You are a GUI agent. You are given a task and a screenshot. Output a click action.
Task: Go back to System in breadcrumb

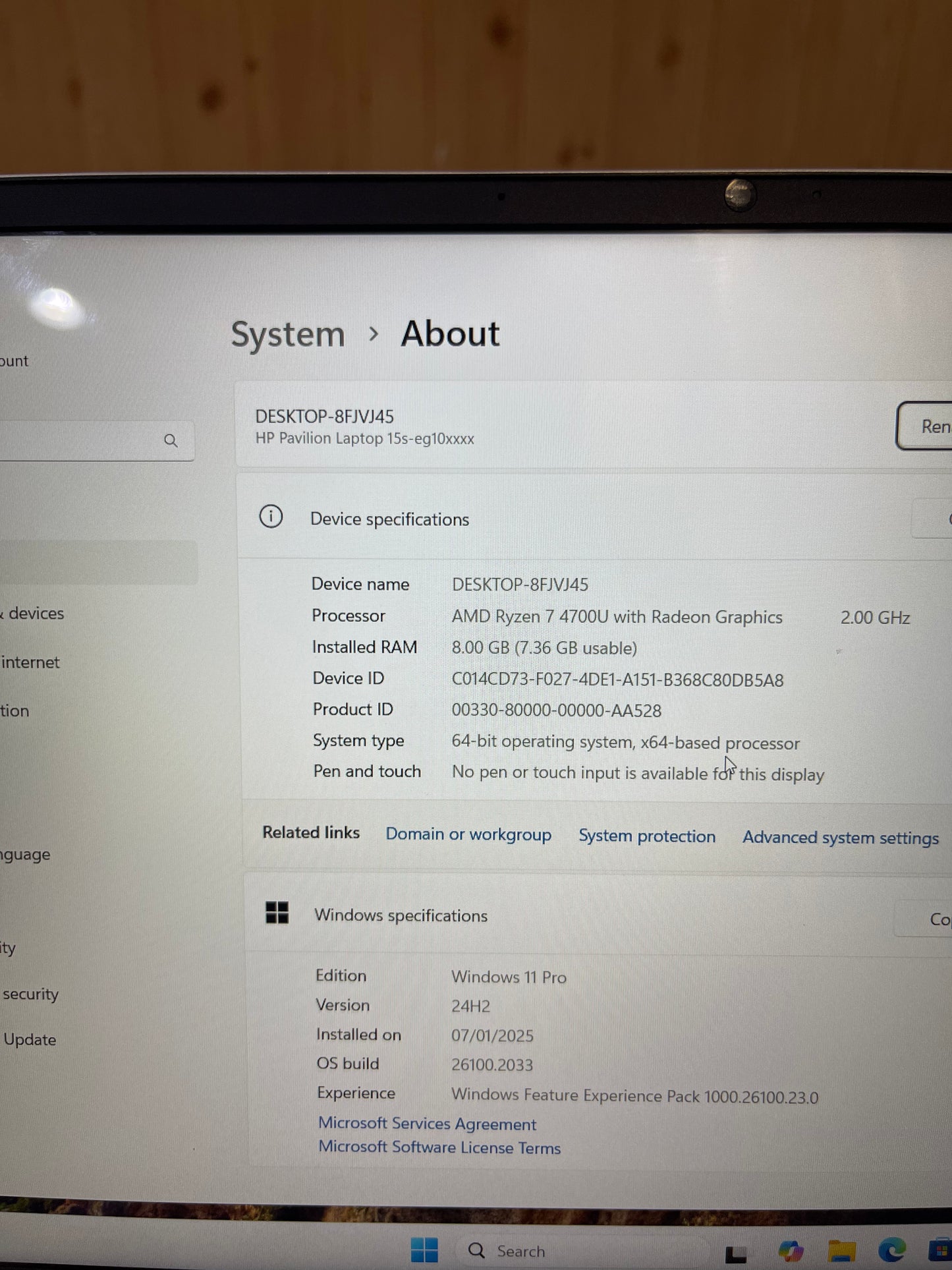pyautogui.click(x=288, y=335)
